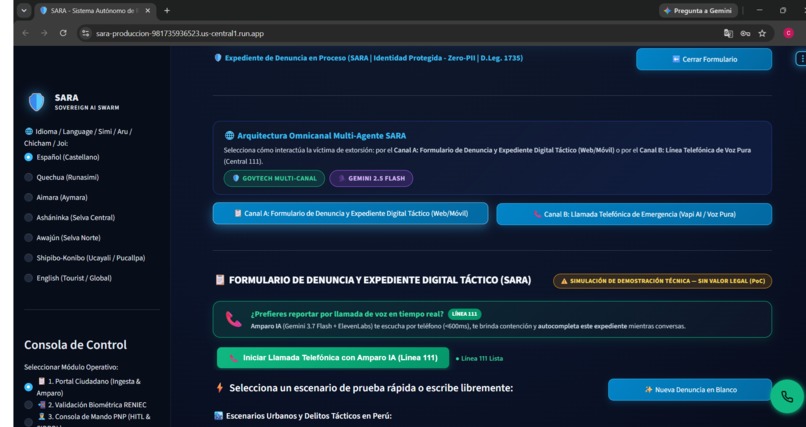Click GOVTECH MULTI-CANAL badge
806x427 pixels.
pos(274,178)
